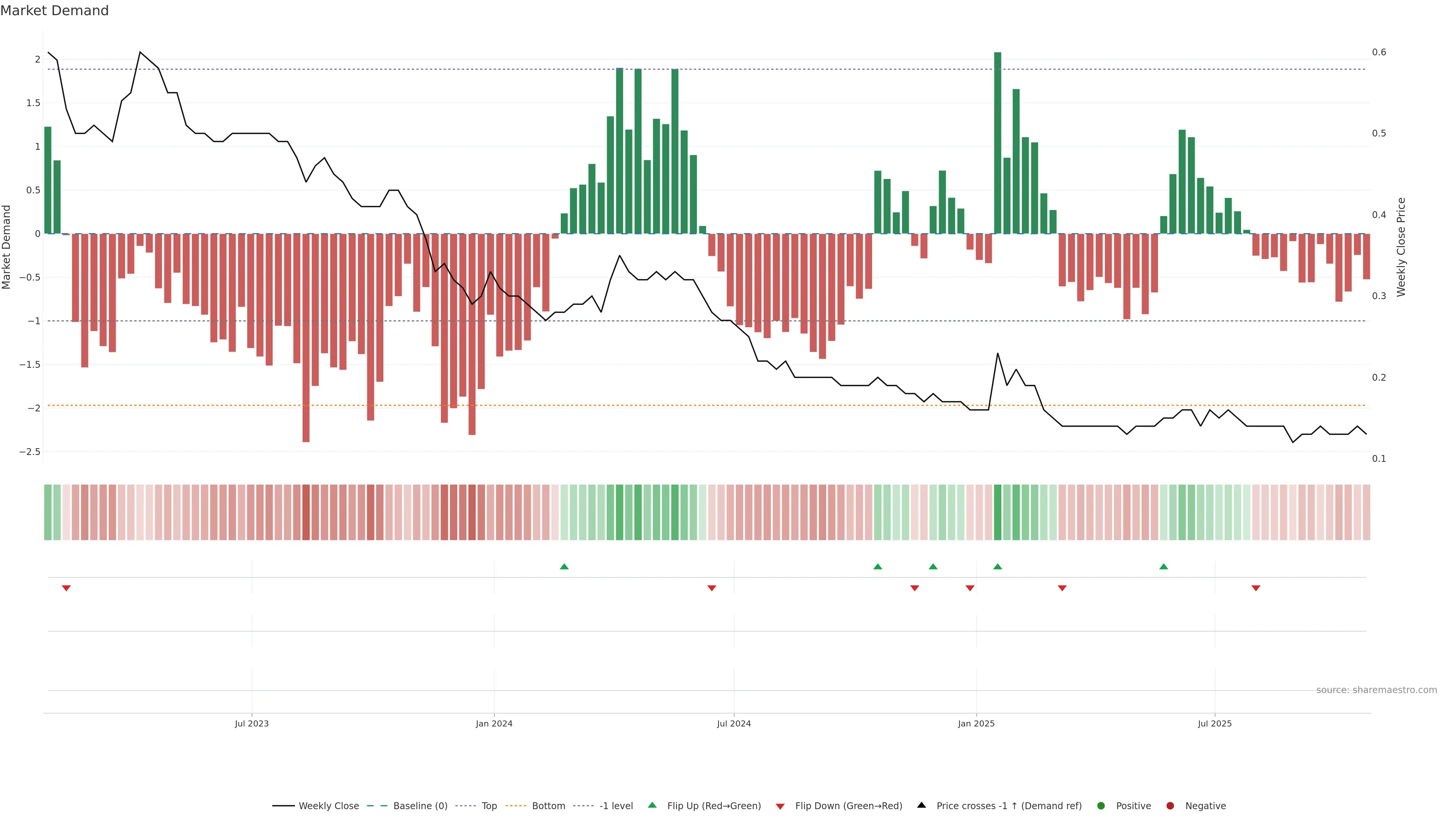Click the tallest green bar in Jan 2025

[998, 141]
